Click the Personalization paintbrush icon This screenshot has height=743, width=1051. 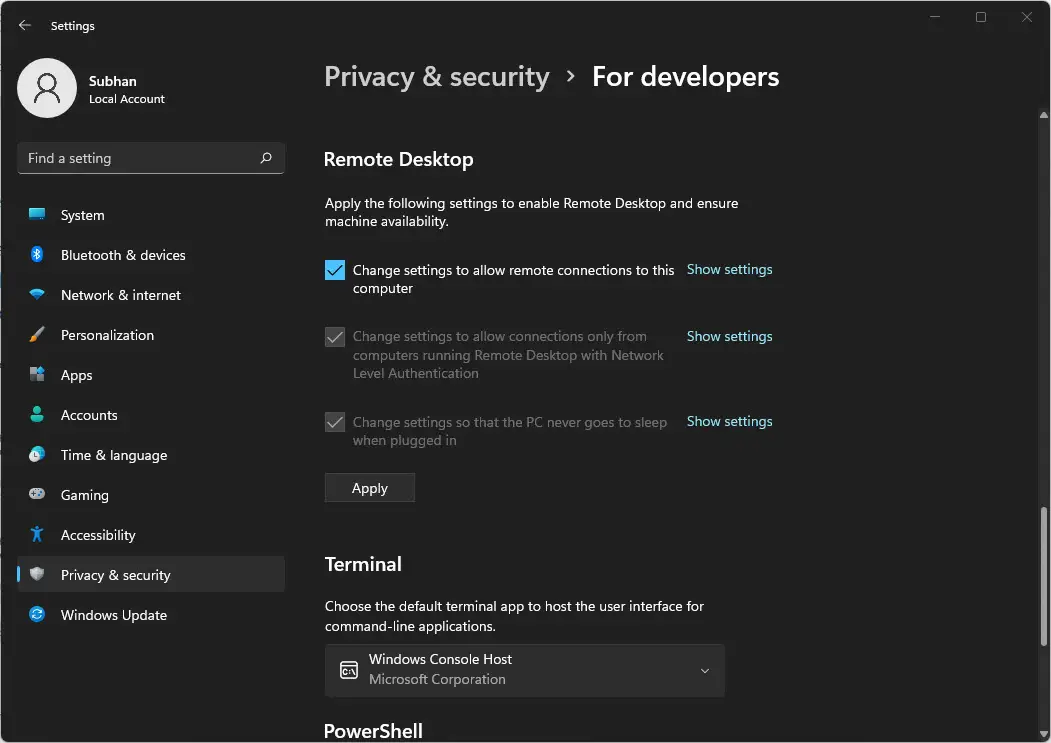[37, 335]
